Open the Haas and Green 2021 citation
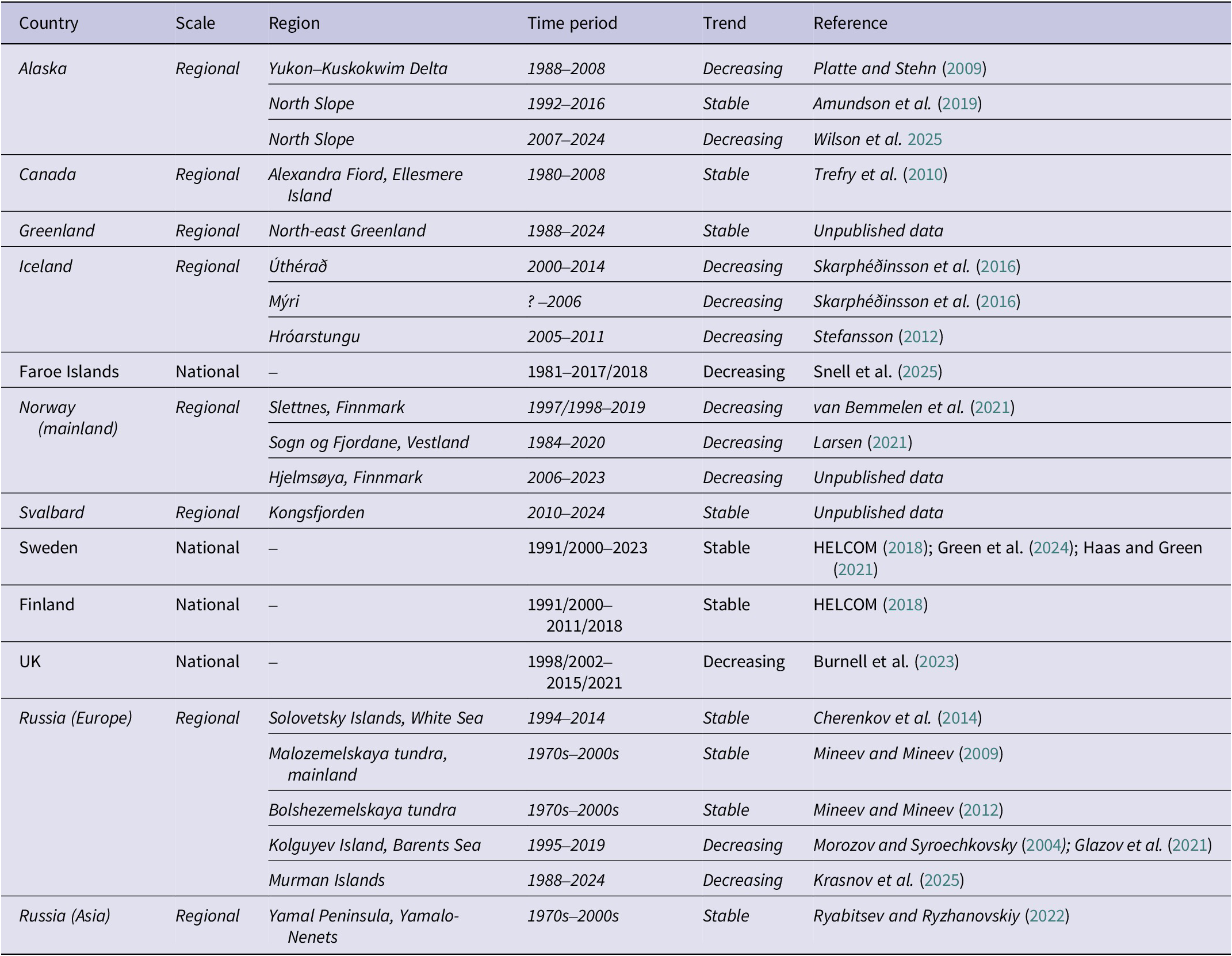1232x956 pixels. click(855, 569)
